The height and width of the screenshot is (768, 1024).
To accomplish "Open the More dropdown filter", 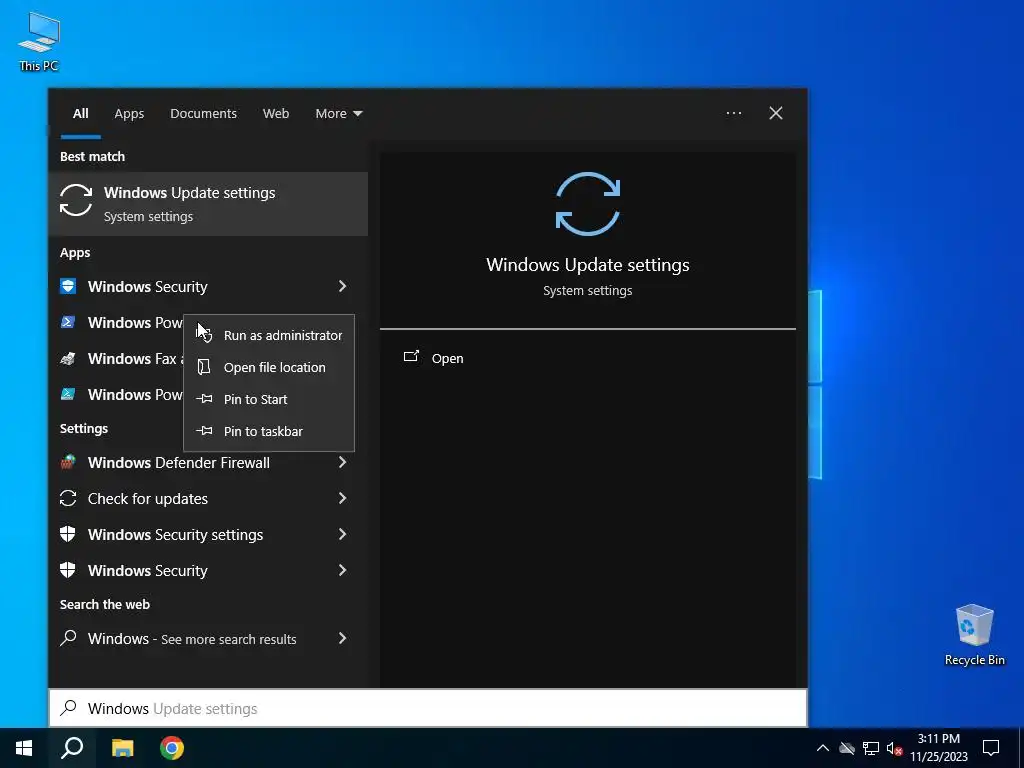I will coord(338,114).
